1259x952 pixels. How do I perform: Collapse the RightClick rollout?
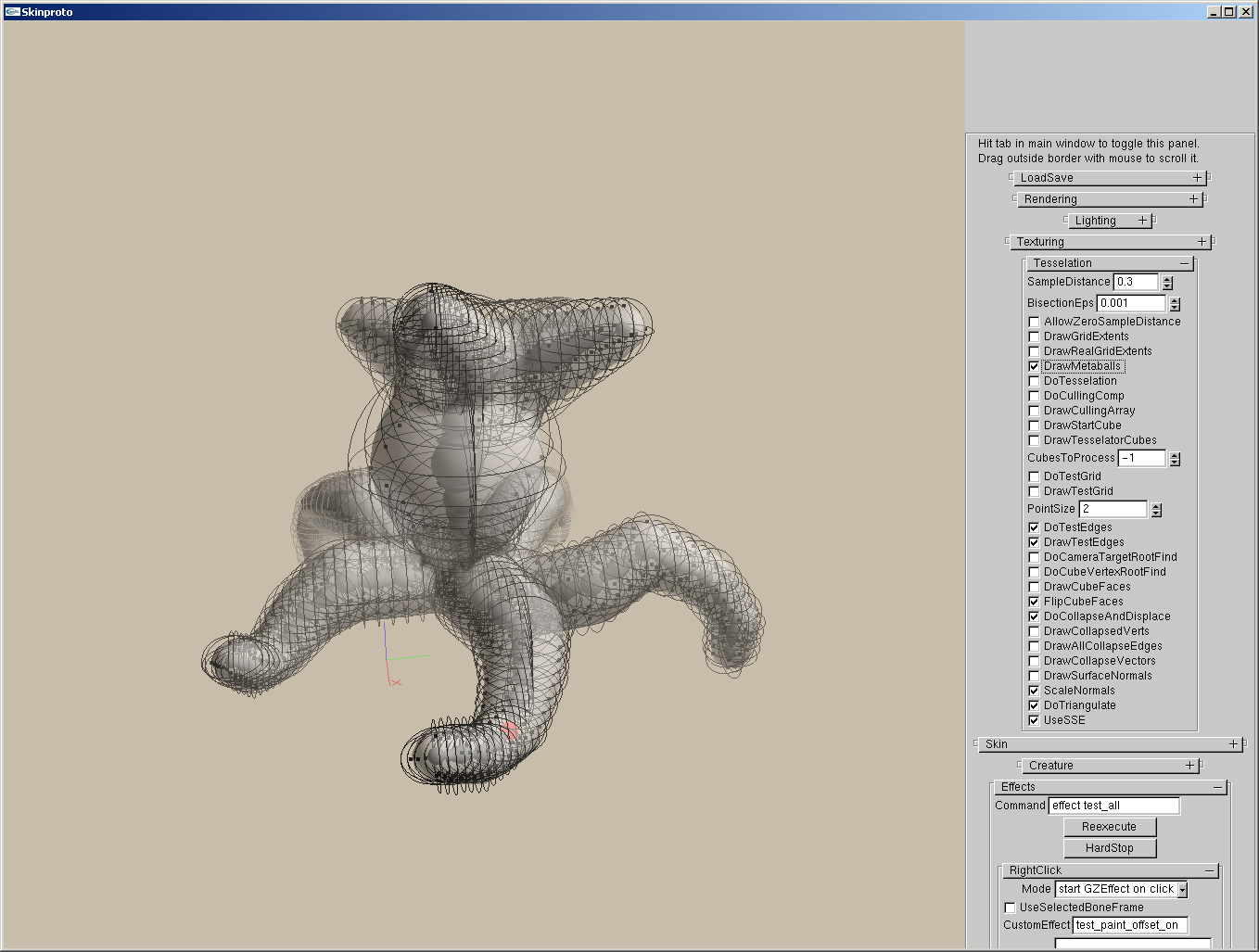[1209, 870]
